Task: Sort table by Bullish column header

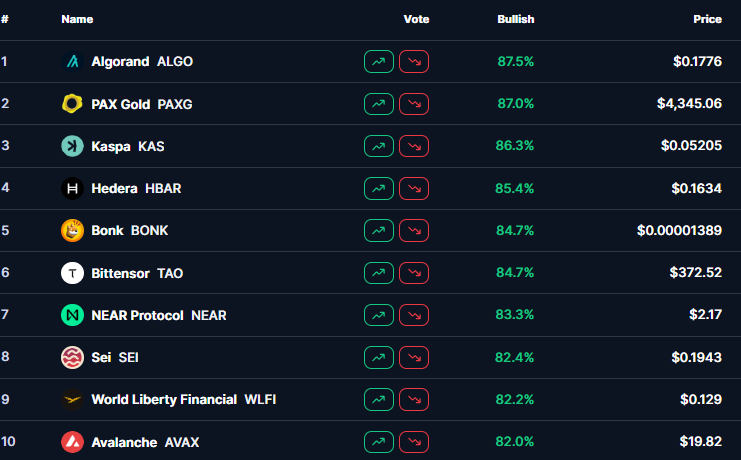Action: pos(515,19)
